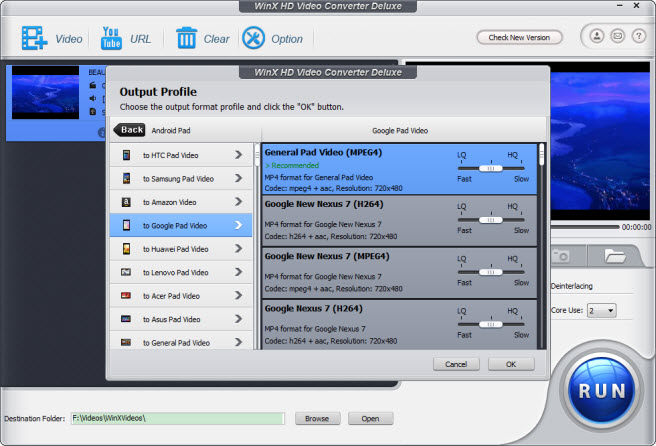Expand to Lenovo Pad Video arrow
The image size is (656, 446).
click(238, 272)
